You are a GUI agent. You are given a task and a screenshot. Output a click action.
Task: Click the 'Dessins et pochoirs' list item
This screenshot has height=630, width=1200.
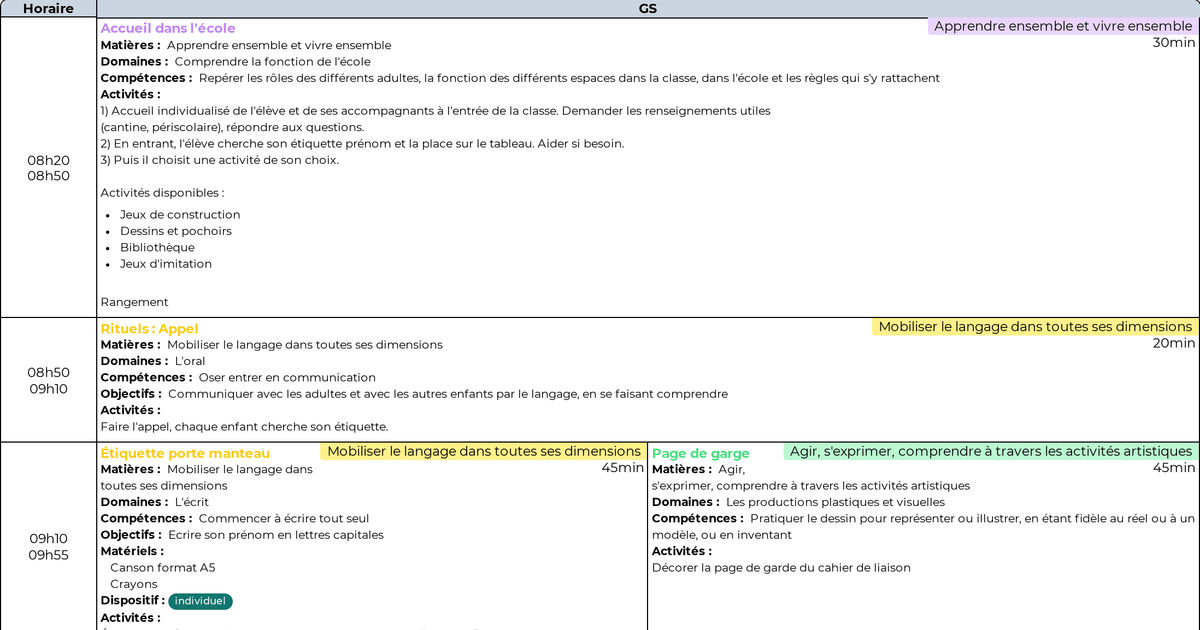point(176,231)
